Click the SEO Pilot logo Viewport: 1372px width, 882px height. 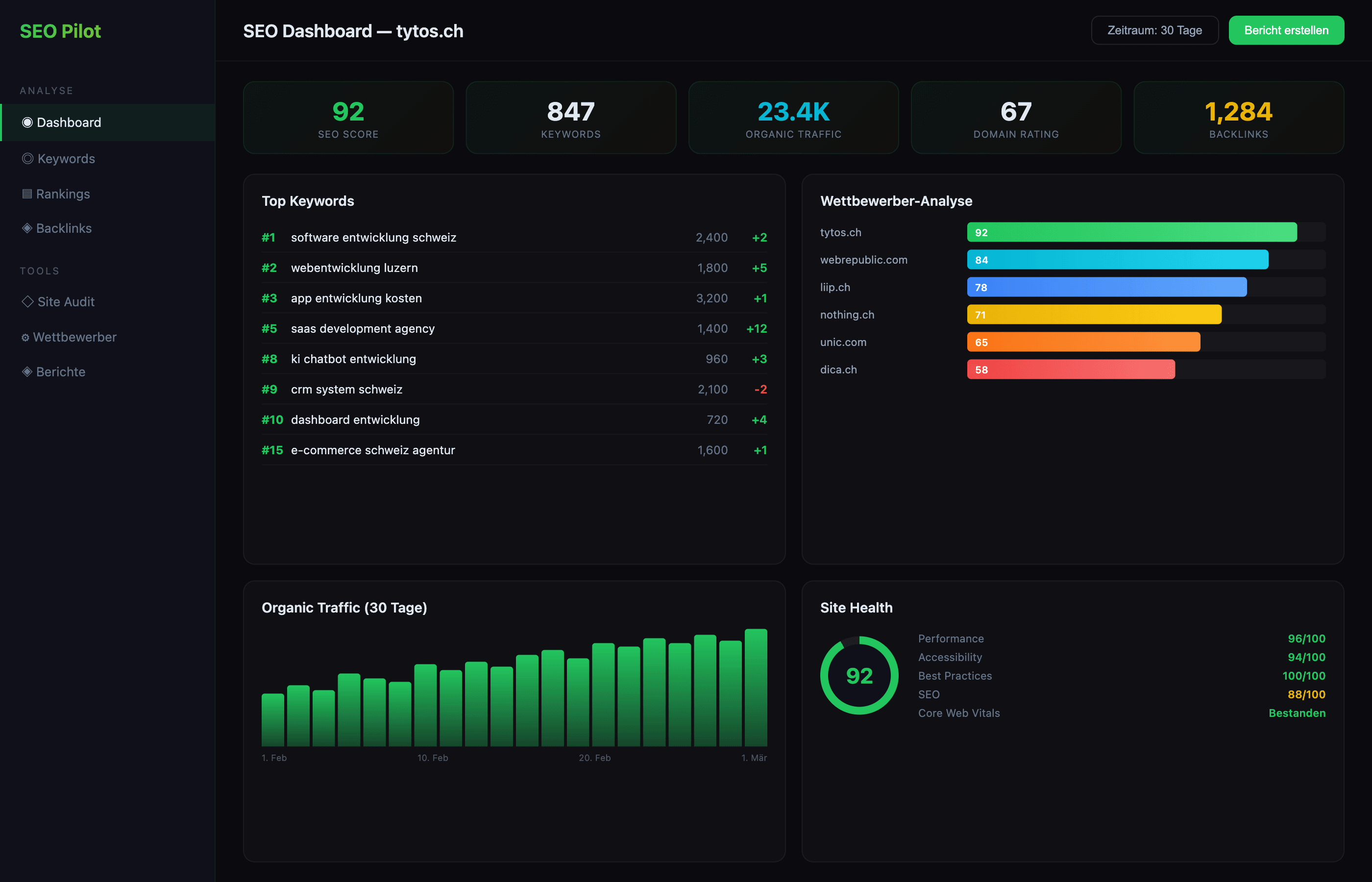[60, 30]
